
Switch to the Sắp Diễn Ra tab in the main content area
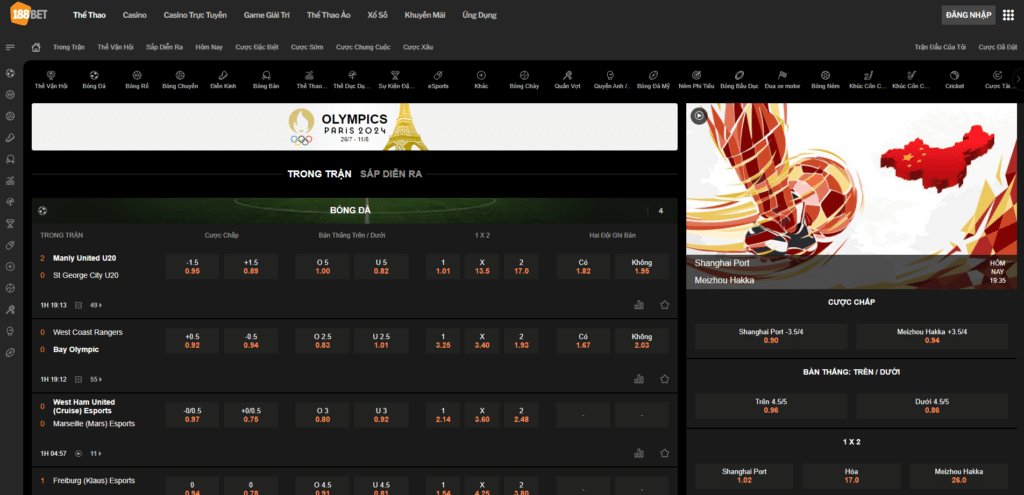click(391, 174)
